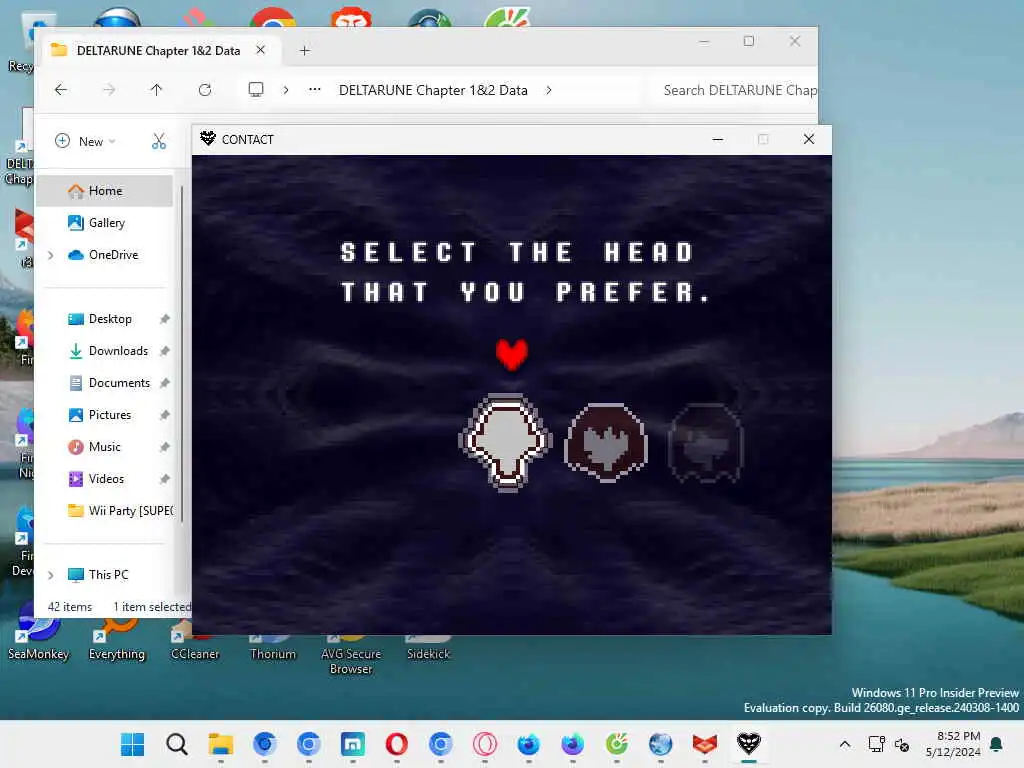Image resolution: width=1024 pixels, height=768 pixels.
Task: Launch red Opera from the taskbar
Action: coord(396,744)
